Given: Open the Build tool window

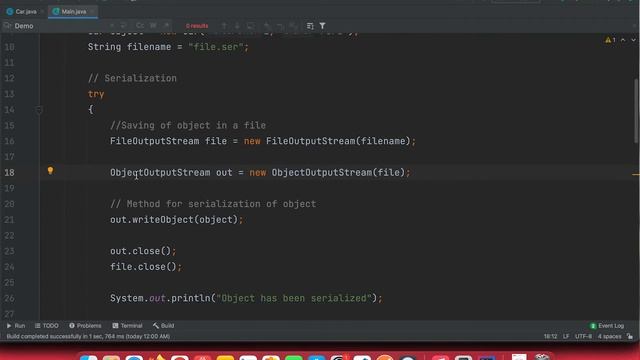Looking at the screenshot, I should pos(163,326).
